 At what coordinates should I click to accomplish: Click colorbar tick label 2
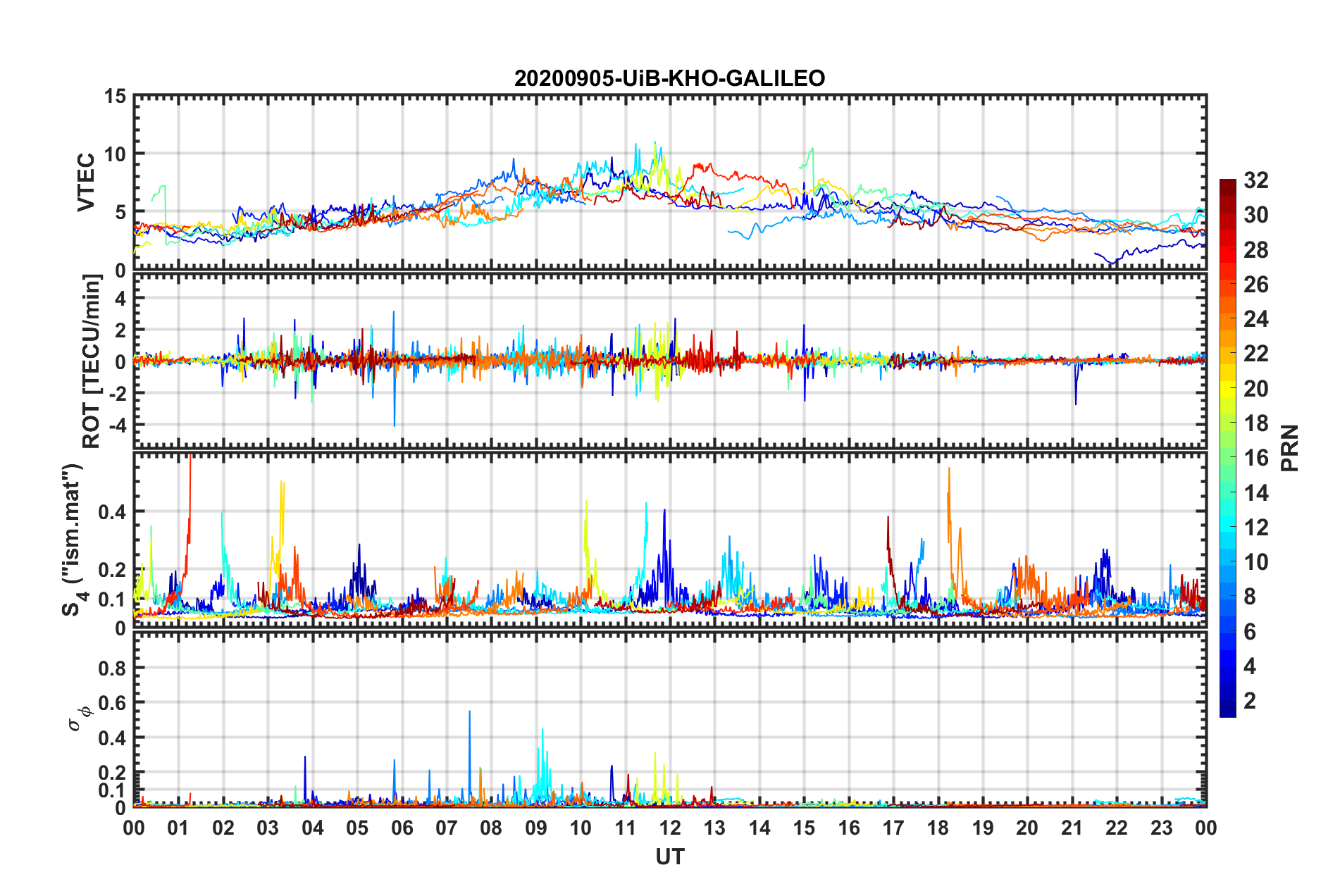pyautogui.click(x=1249, y=701)
